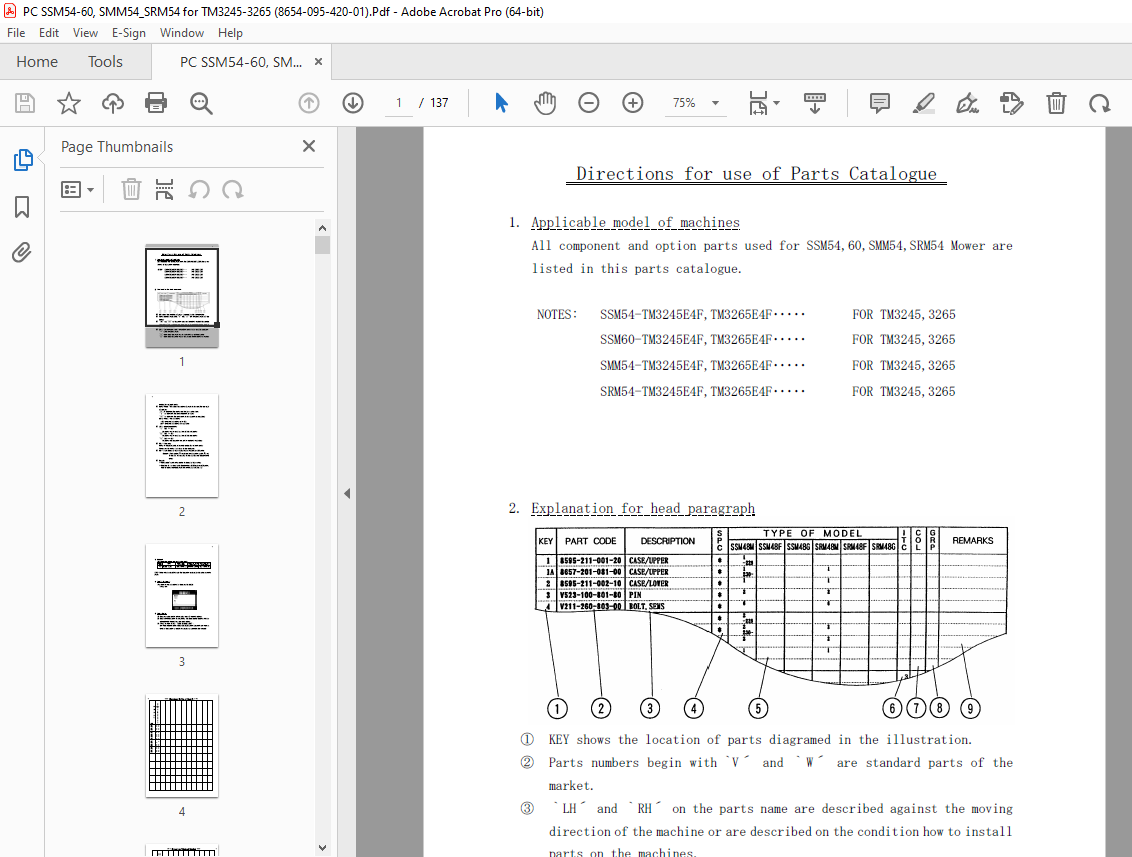Go to previous page arrow
This screenshot has width=1132, height=857.
click(309, 103)
